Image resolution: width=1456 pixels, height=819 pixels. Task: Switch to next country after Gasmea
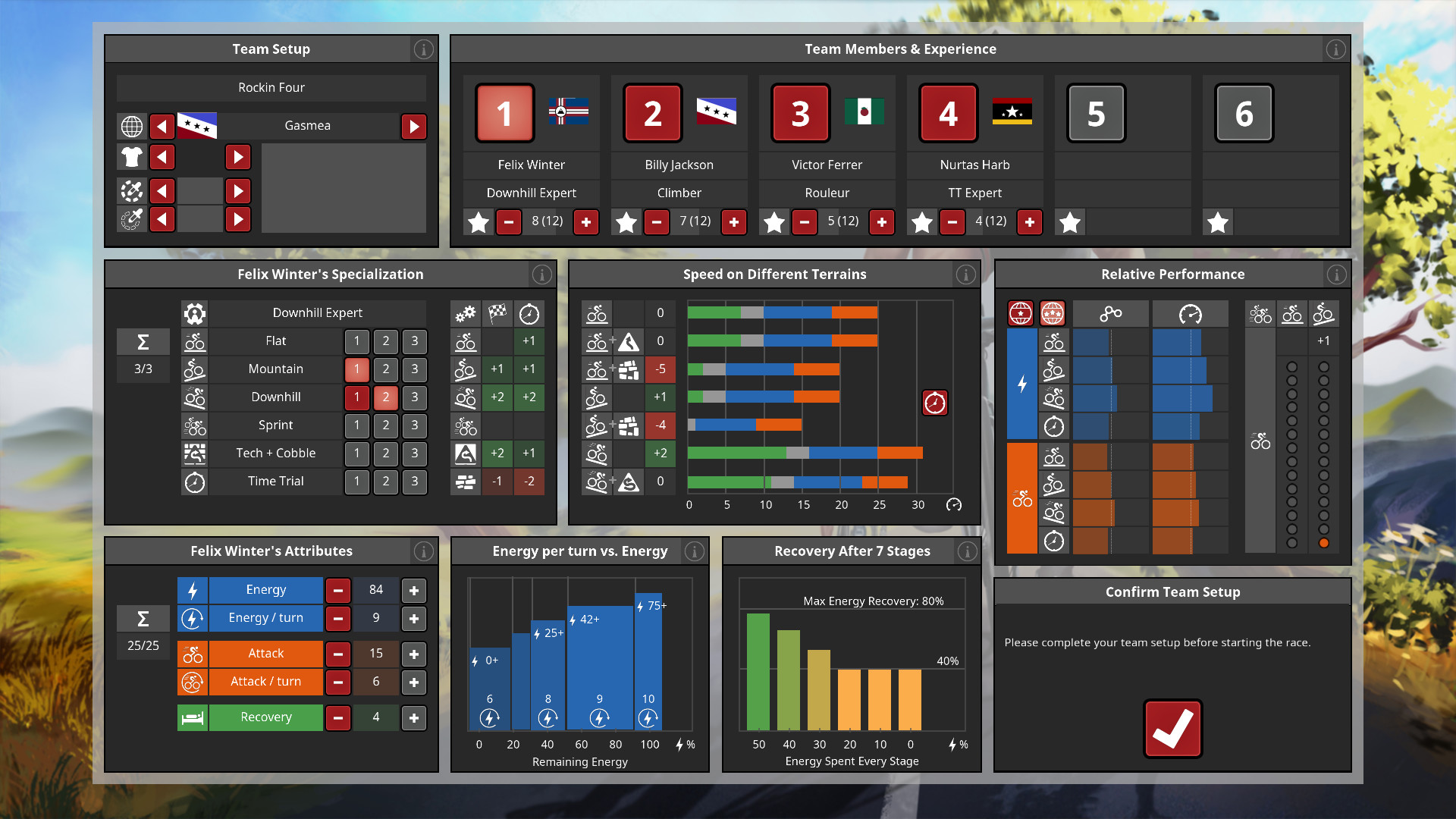point(414,127)
